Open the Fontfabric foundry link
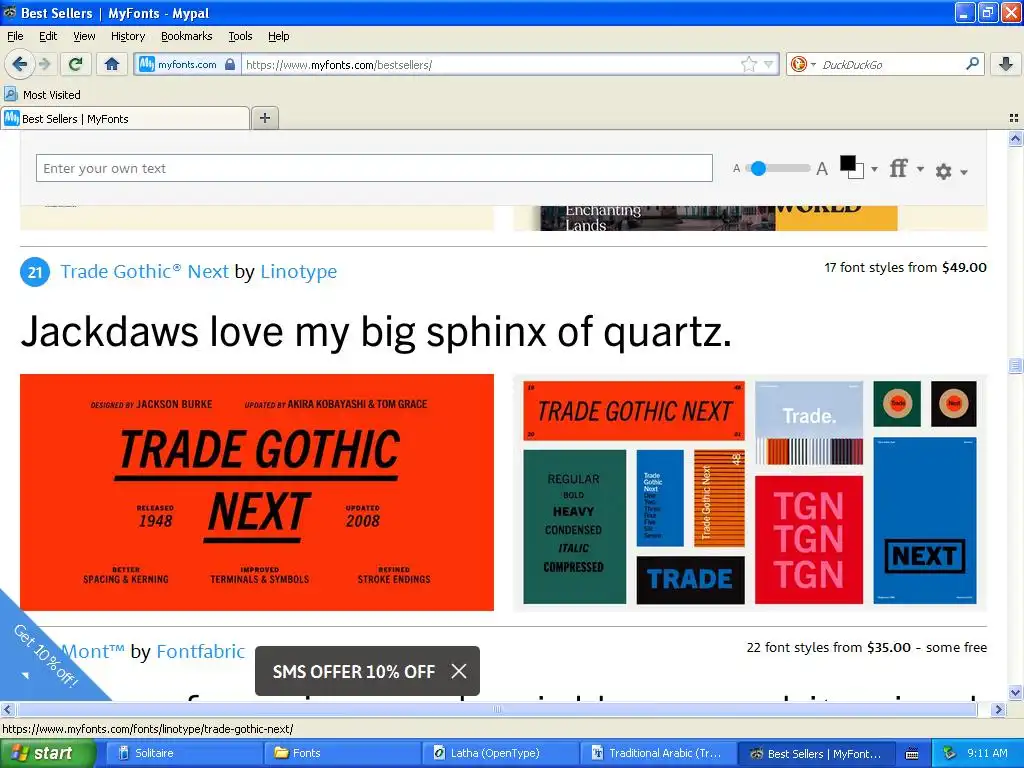Image resolution: width=1024 pixels, height=768 pixels. (x=200, y=651)
